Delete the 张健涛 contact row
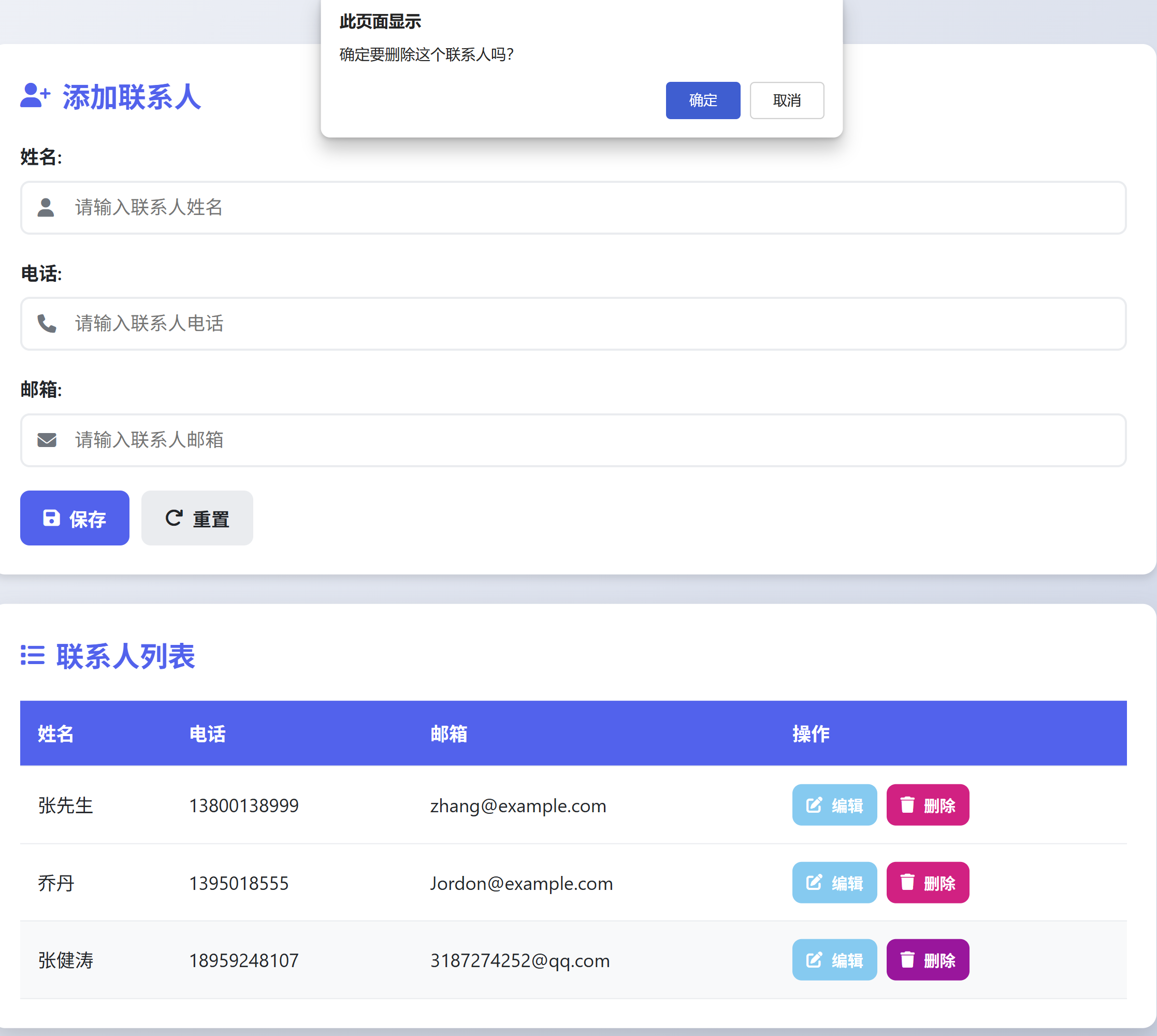This screenshot has width=1157, height=1036. [x=927, y=960]
